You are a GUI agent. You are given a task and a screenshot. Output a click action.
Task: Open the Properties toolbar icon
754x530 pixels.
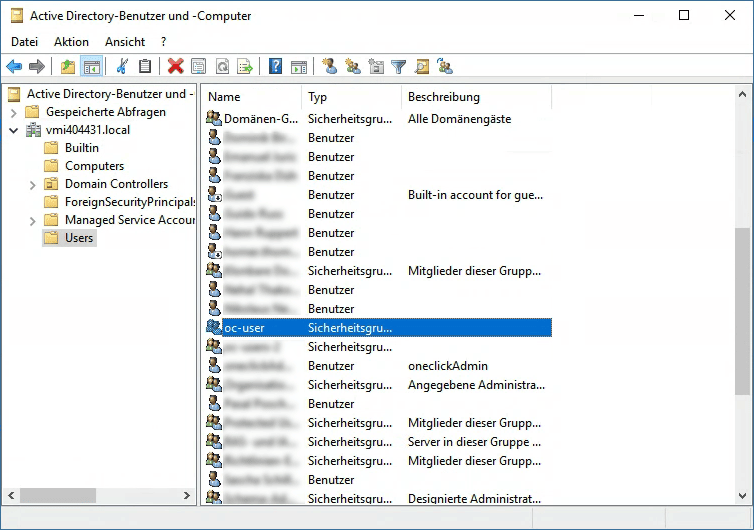(x=199, y=67)
